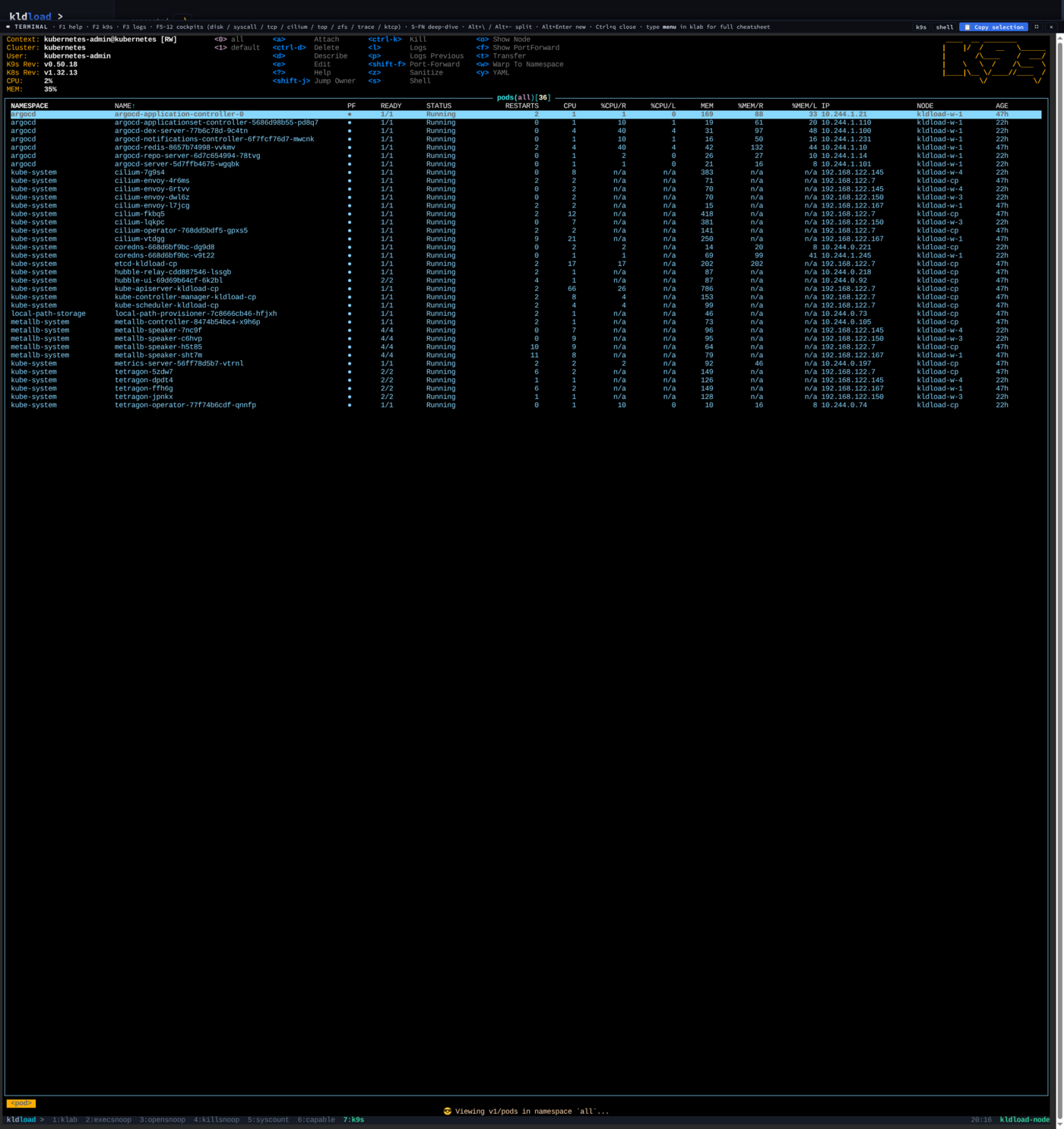Click the IP 10.244.1.110 cell

(x=846, y=122)
